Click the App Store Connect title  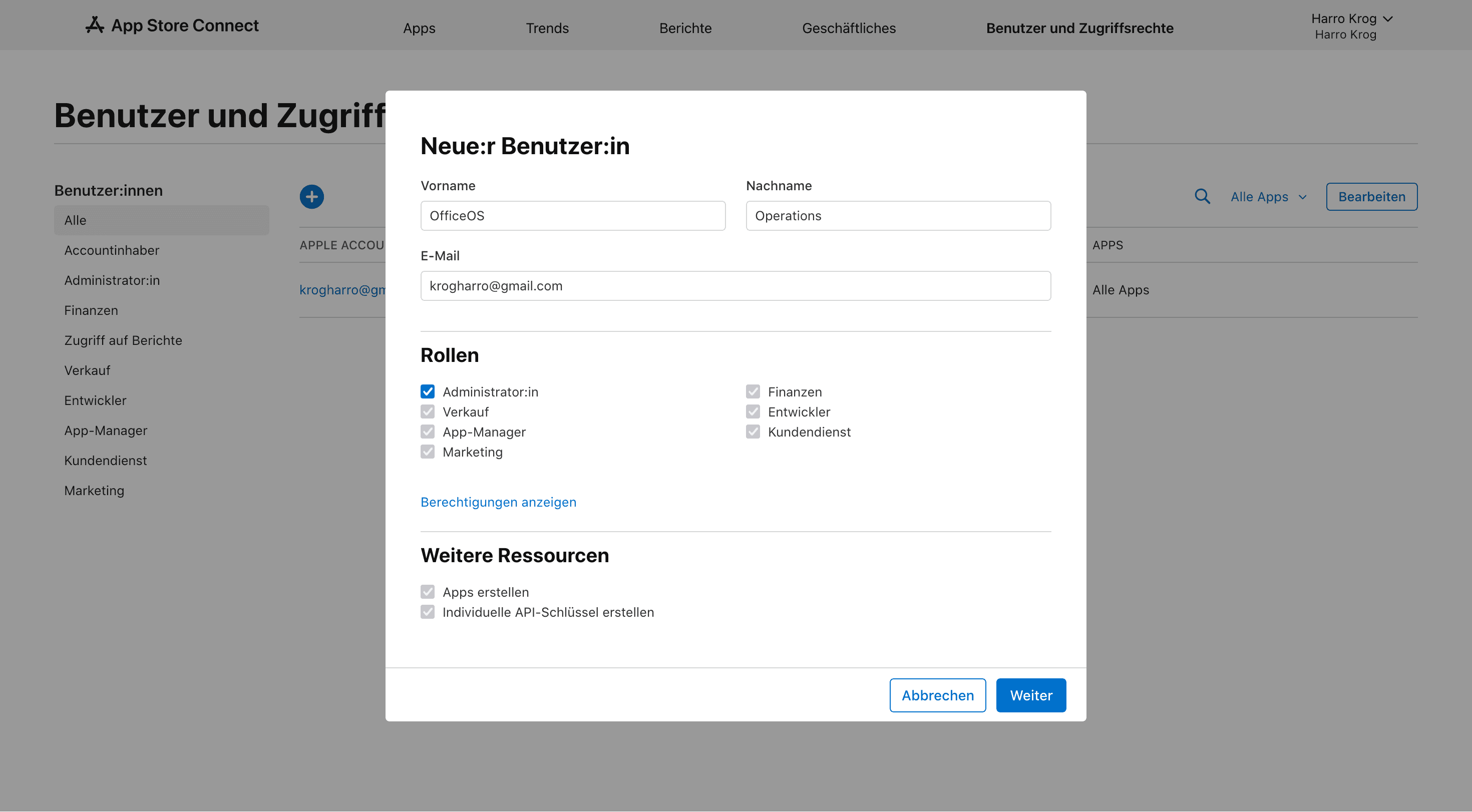pyautogui.click(x=185, y=25)
